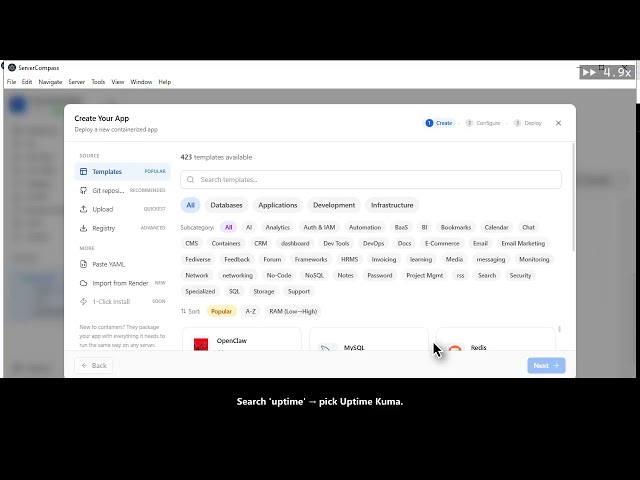Select the All subcategory chip
The image size is (640, 480).
pos(229,227)
